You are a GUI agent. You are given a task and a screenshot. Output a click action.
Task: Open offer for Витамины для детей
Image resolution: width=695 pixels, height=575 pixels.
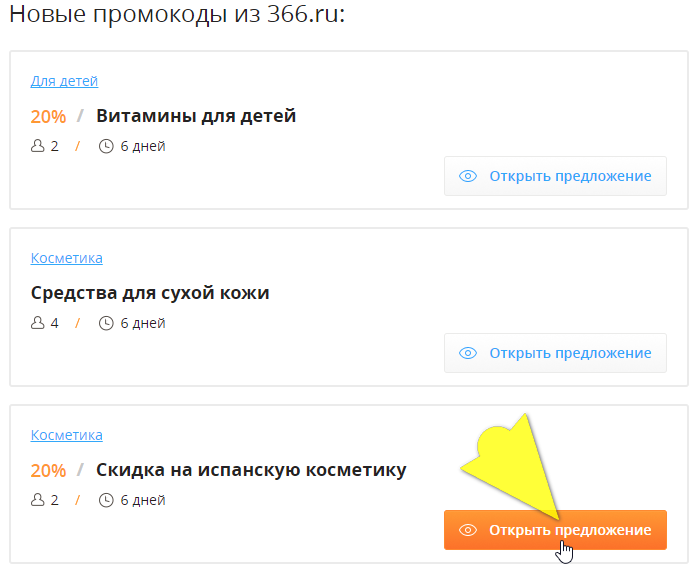pos(555,176)
